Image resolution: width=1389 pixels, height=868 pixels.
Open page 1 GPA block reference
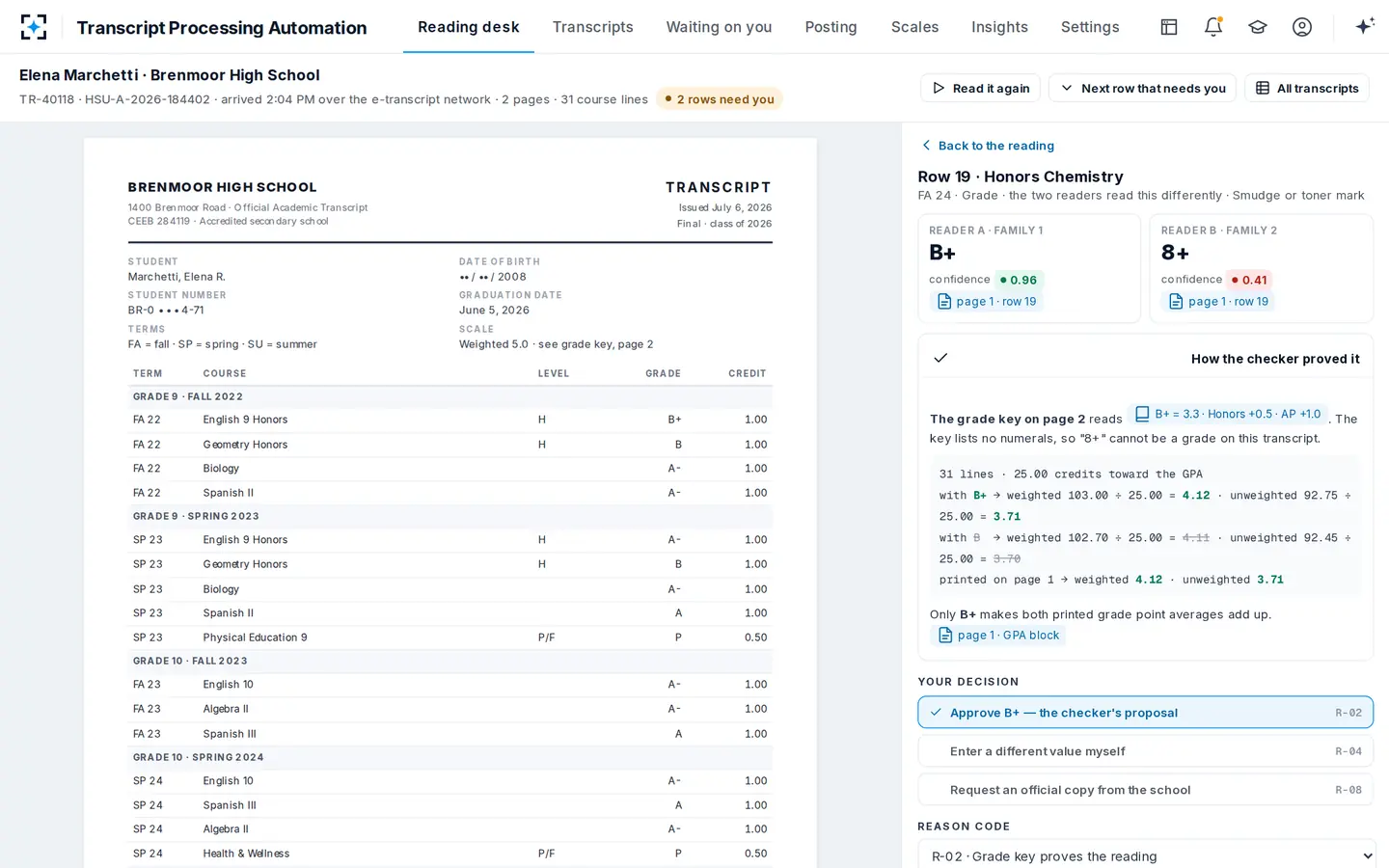[x=998, y=636]
